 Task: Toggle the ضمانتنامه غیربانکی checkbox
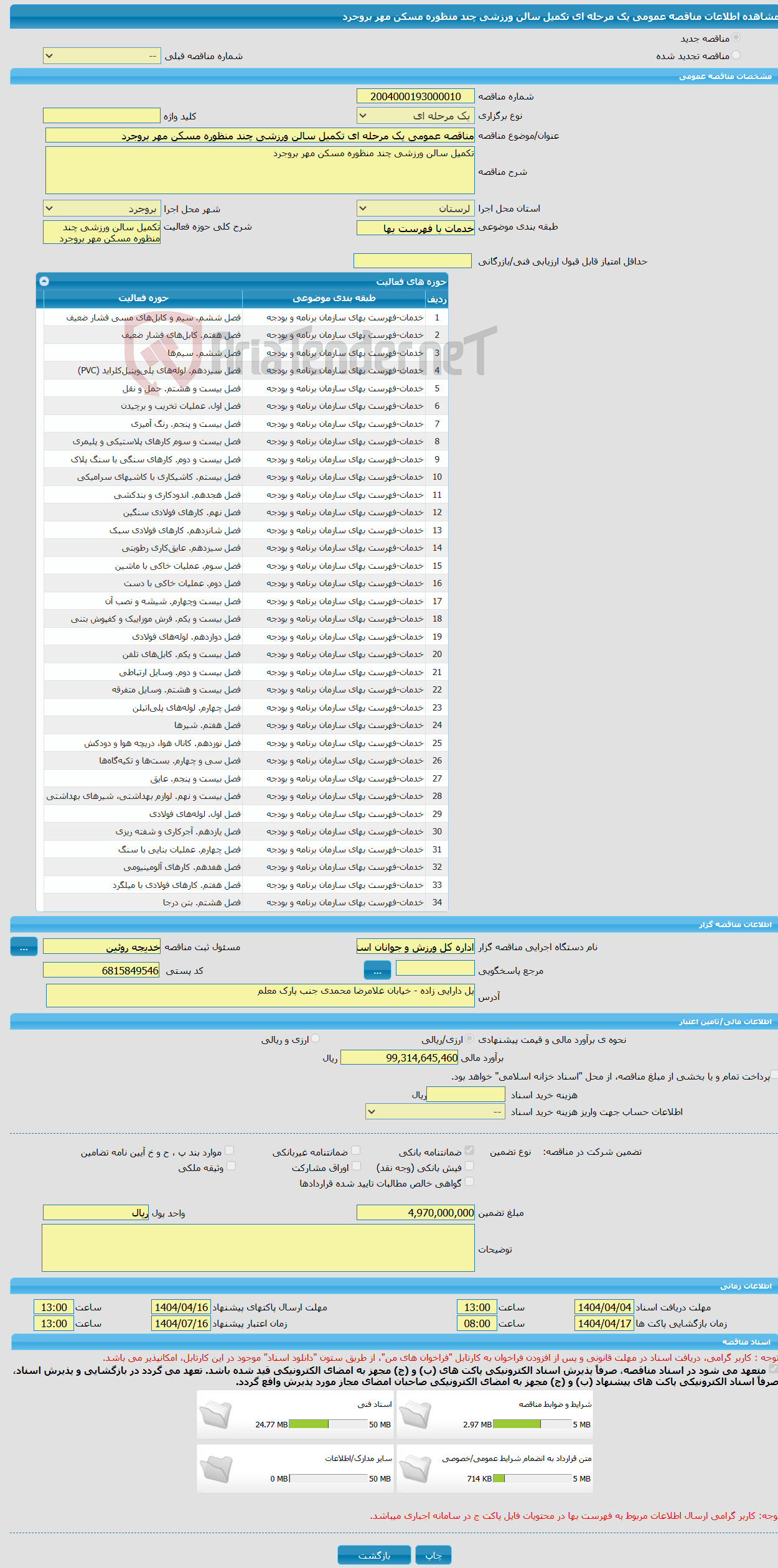click(356, 1150)
